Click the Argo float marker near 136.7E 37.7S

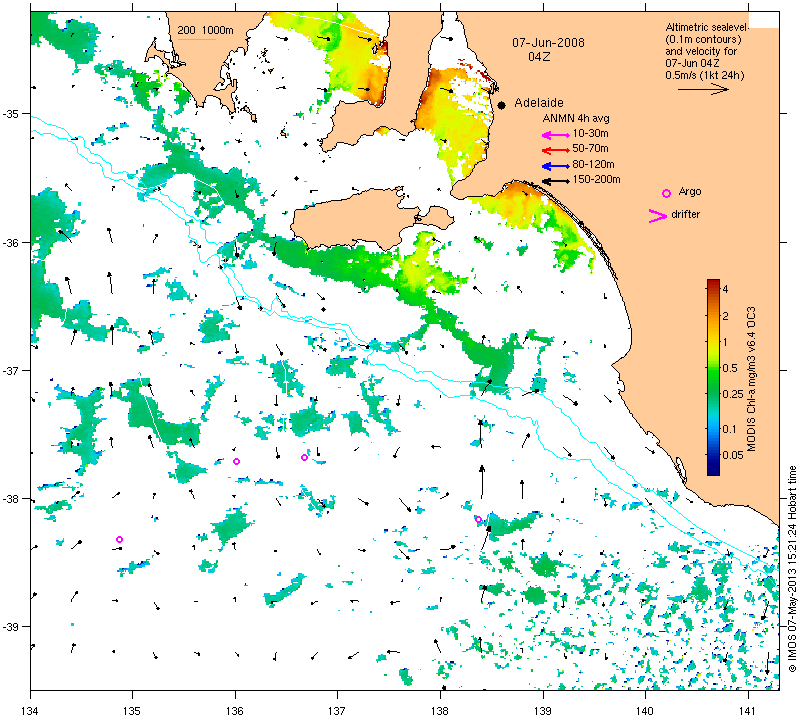click(304, 457)
